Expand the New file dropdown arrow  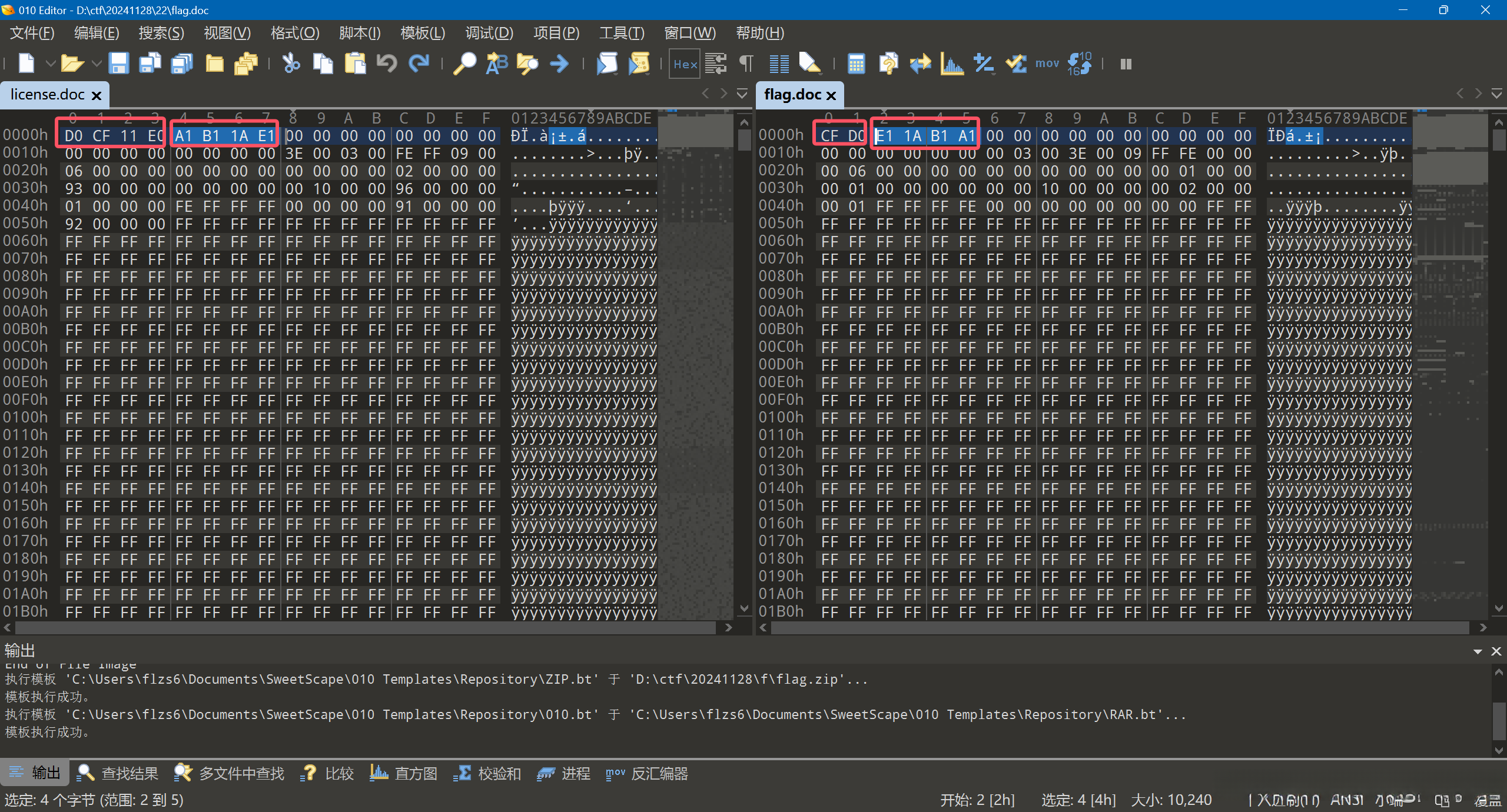click(x=51, y=64)
